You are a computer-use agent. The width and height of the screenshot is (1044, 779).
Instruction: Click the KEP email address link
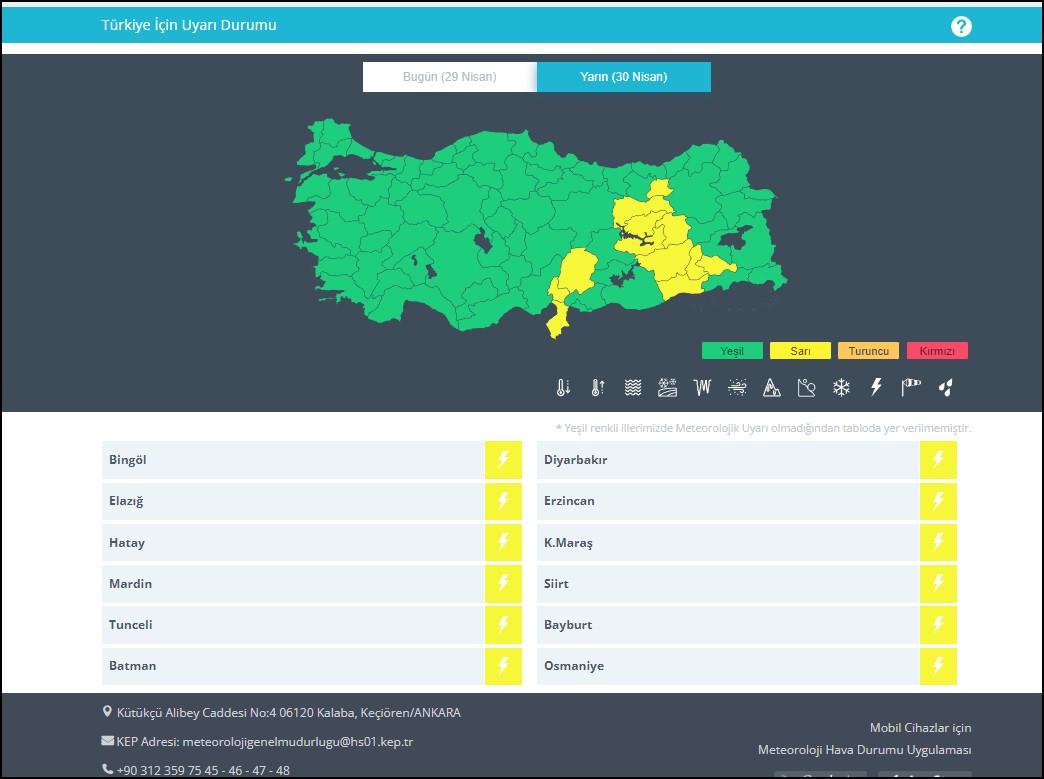(297, 742)
